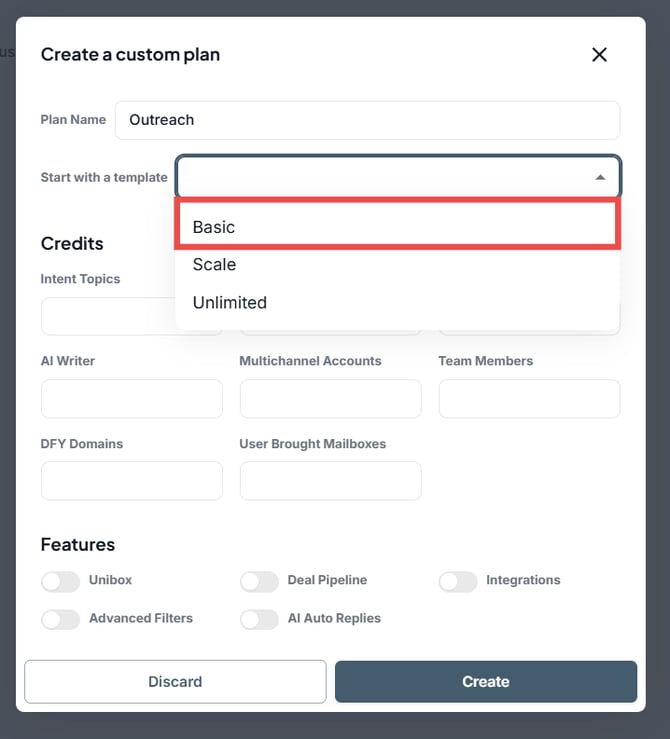
Task: Click the Create button
Action: point(485,682)
